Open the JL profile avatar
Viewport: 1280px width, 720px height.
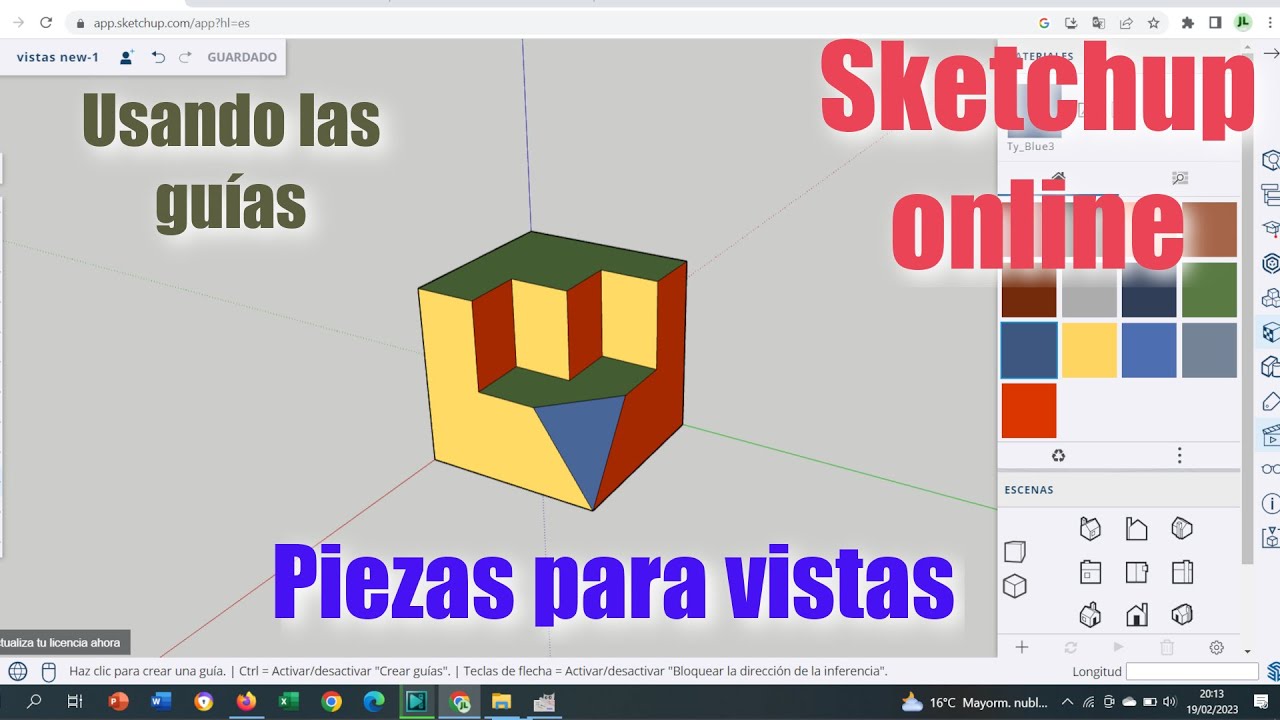1243,22
